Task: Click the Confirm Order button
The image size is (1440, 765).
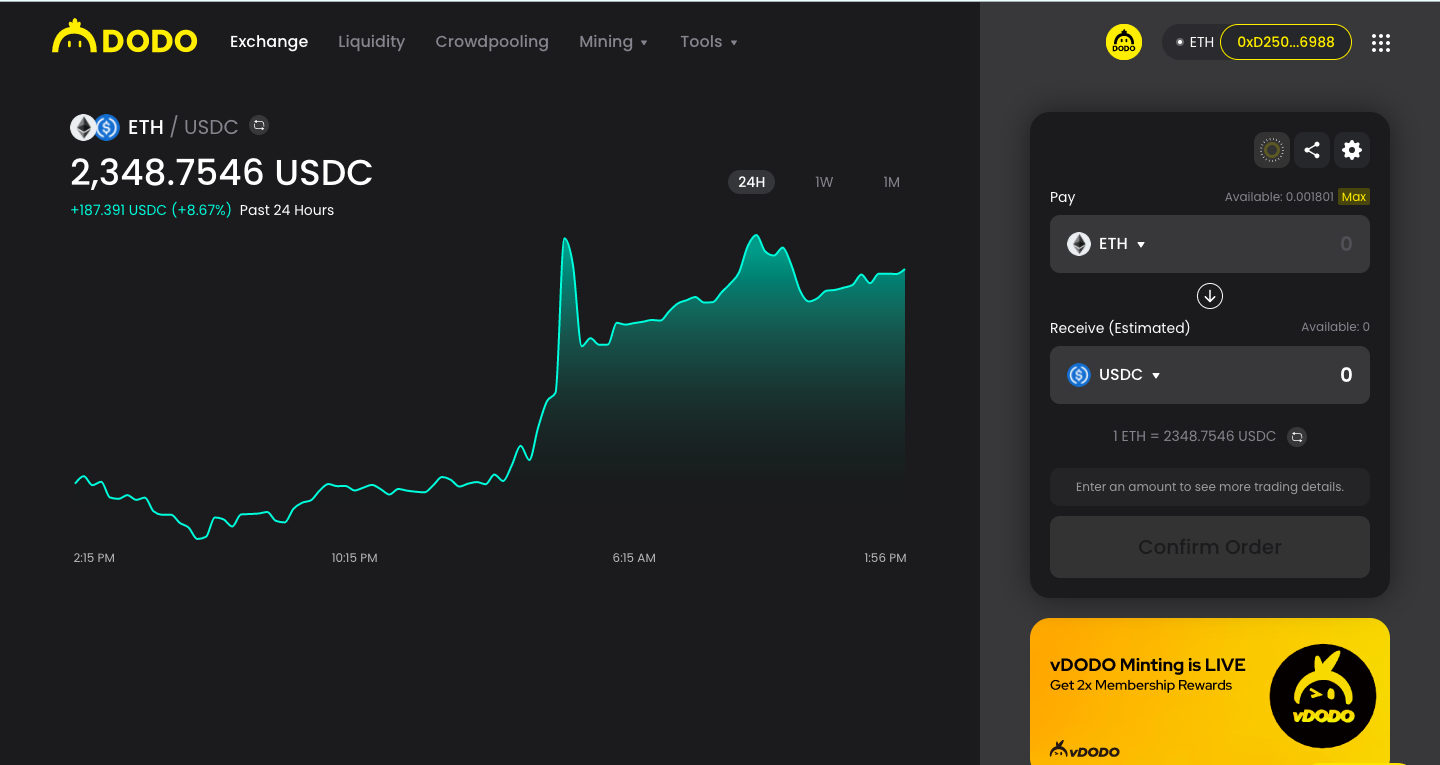Action: click(1210, 547)
